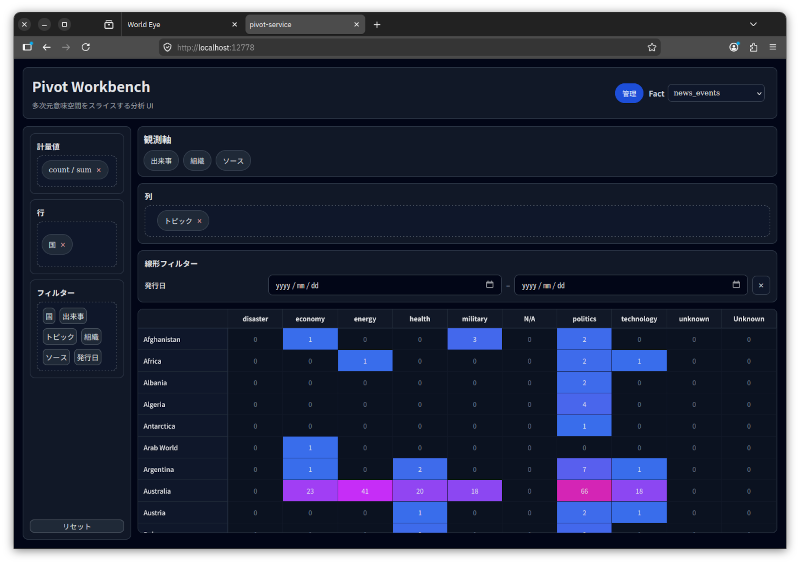Clear the 発行日 date range filter
Viewport: 800px width, 564px height.
761,285
